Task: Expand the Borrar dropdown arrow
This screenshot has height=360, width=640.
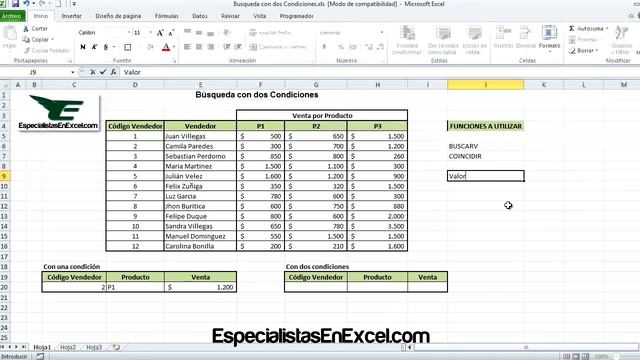Action: click(597, 51)
